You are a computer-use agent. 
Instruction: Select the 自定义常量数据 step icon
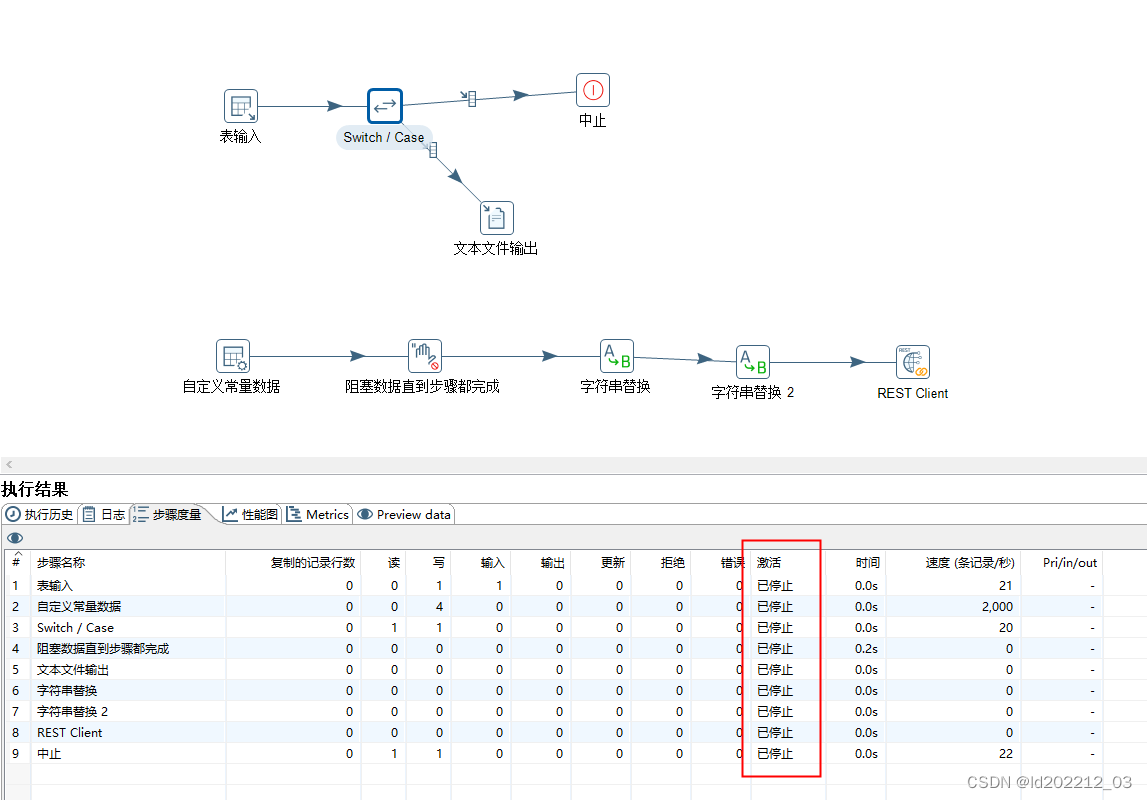click(233, 356)
